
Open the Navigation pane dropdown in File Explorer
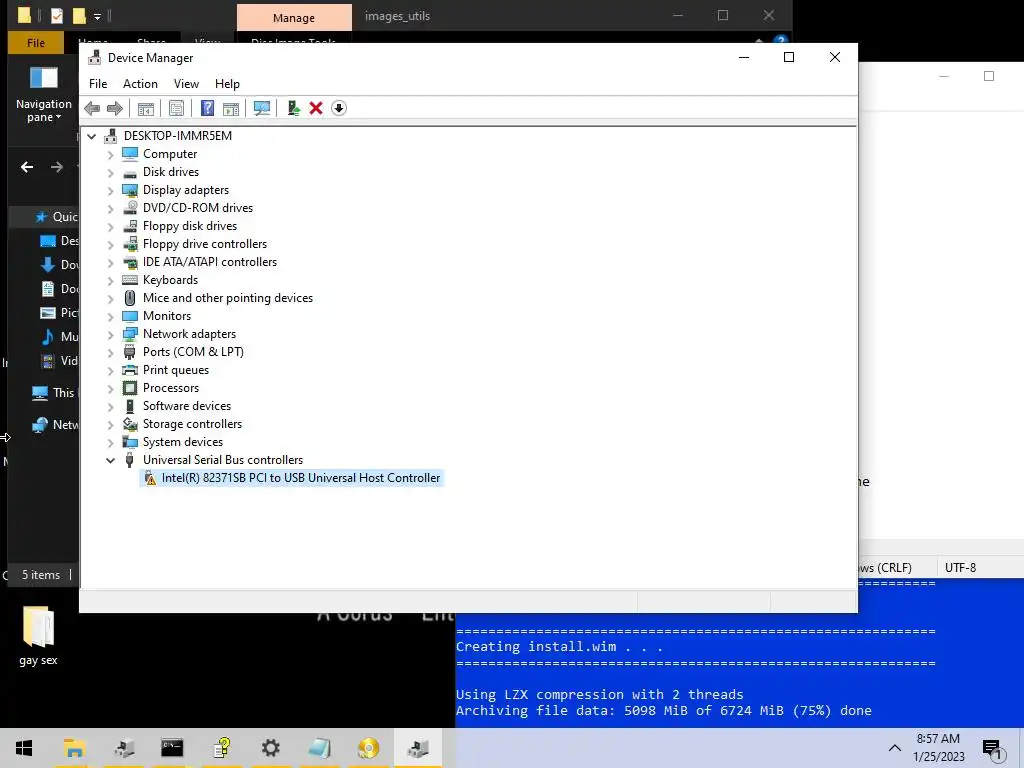[x=44, y=96]
